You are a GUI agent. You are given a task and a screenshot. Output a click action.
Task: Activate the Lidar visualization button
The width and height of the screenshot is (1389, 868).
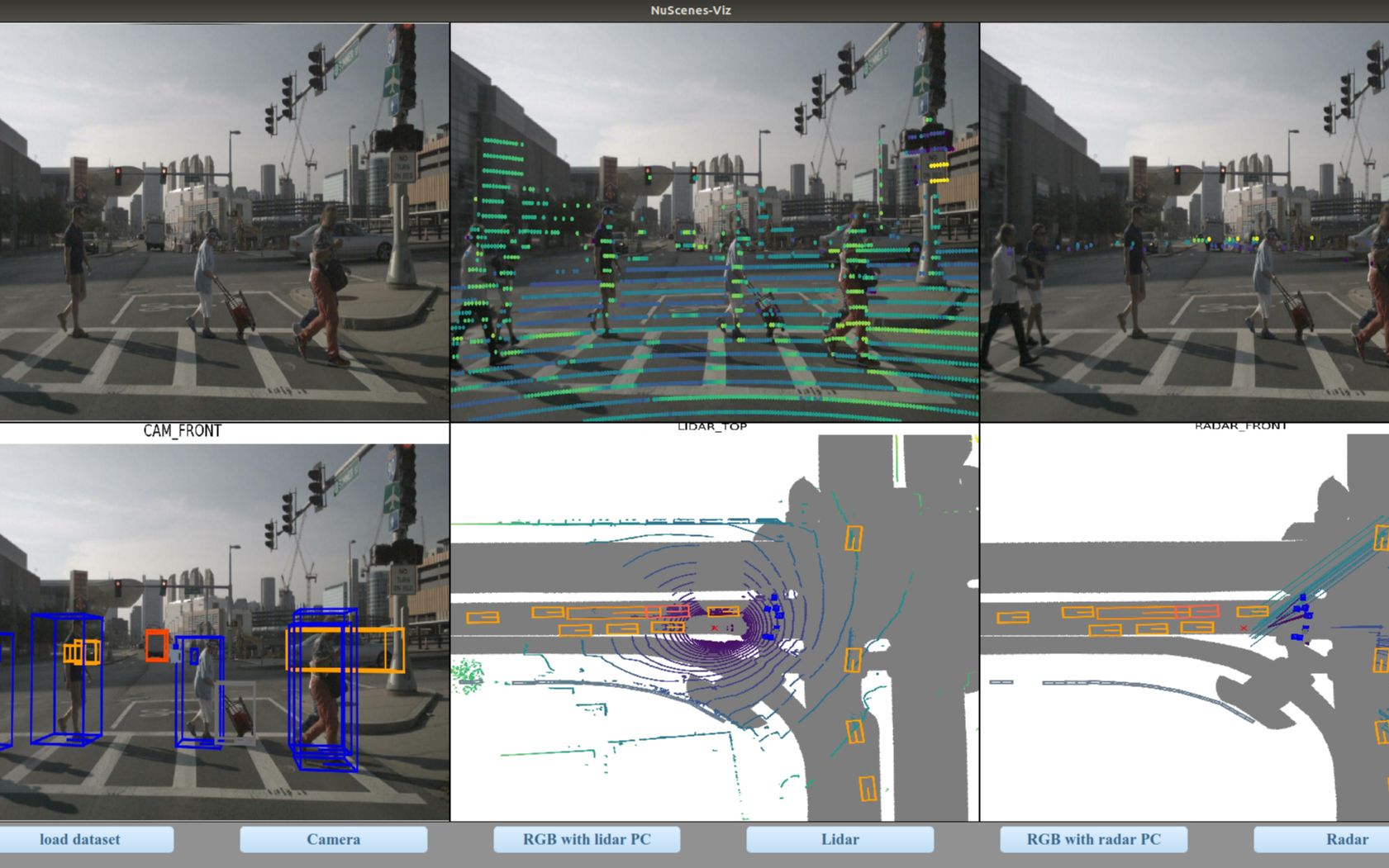click(x=840, y=839)
